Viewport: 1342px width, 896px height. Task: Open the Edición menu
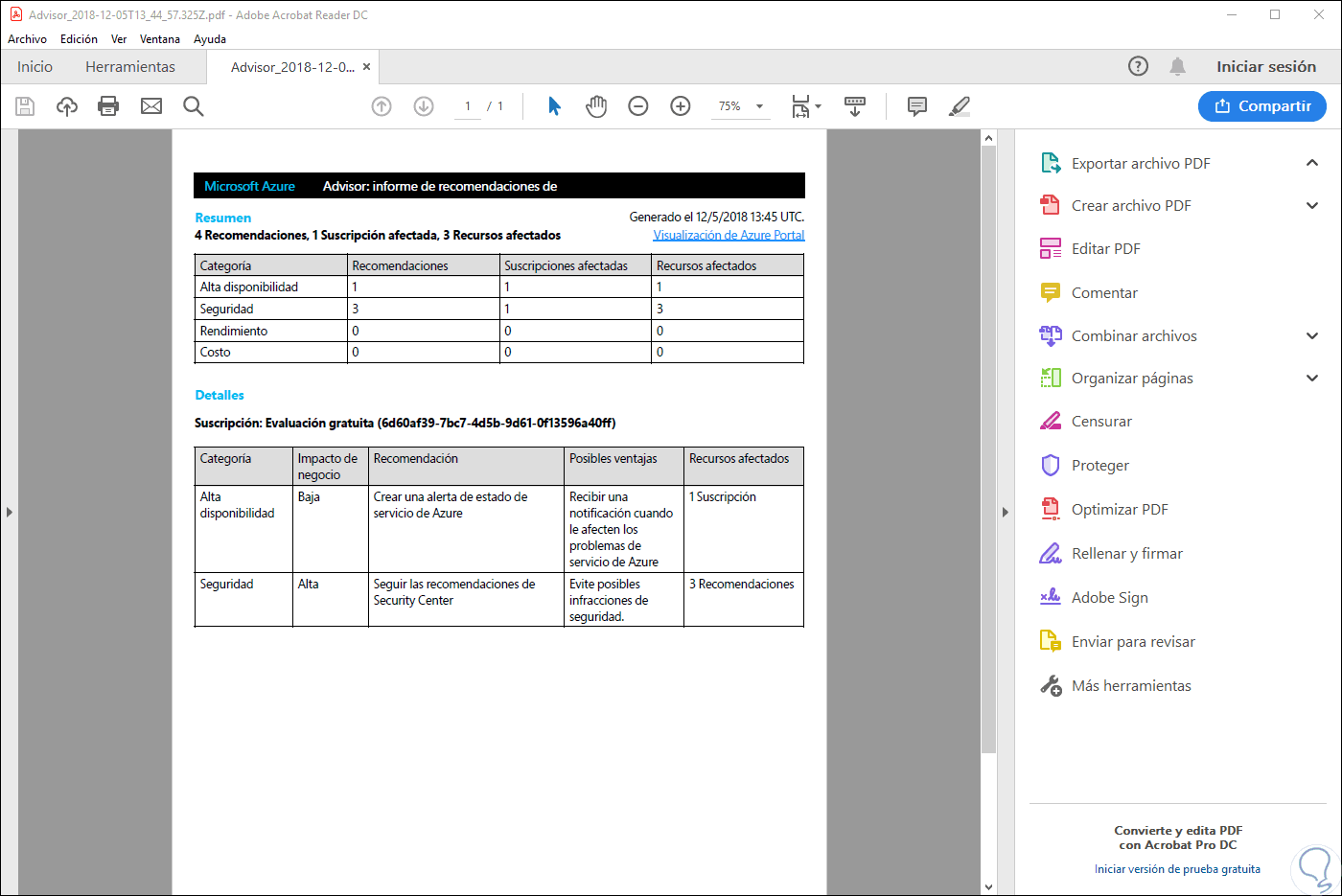79,39
